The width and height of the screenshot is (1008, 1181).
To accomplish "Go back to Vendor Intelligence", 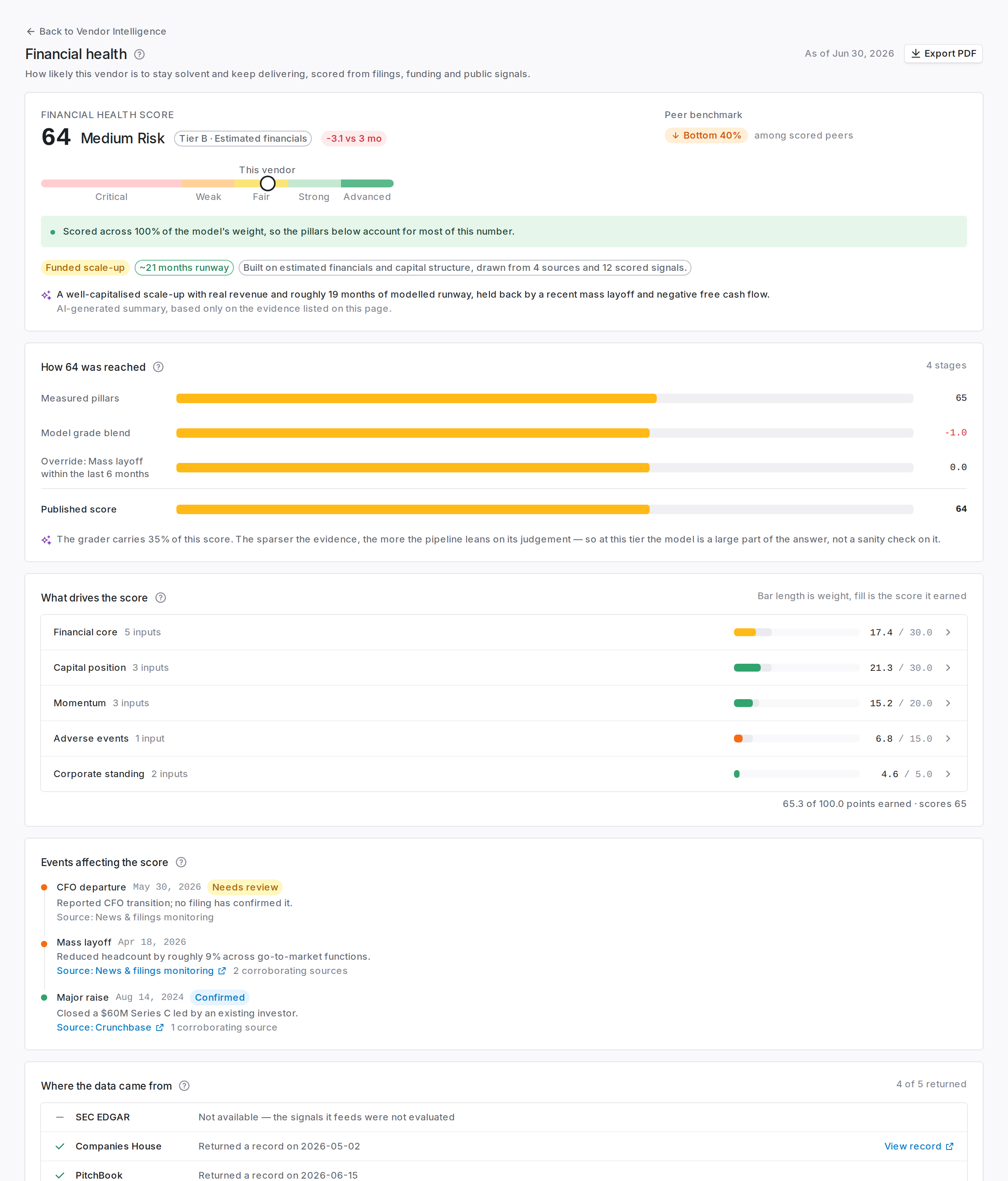I will coord(96,31).
